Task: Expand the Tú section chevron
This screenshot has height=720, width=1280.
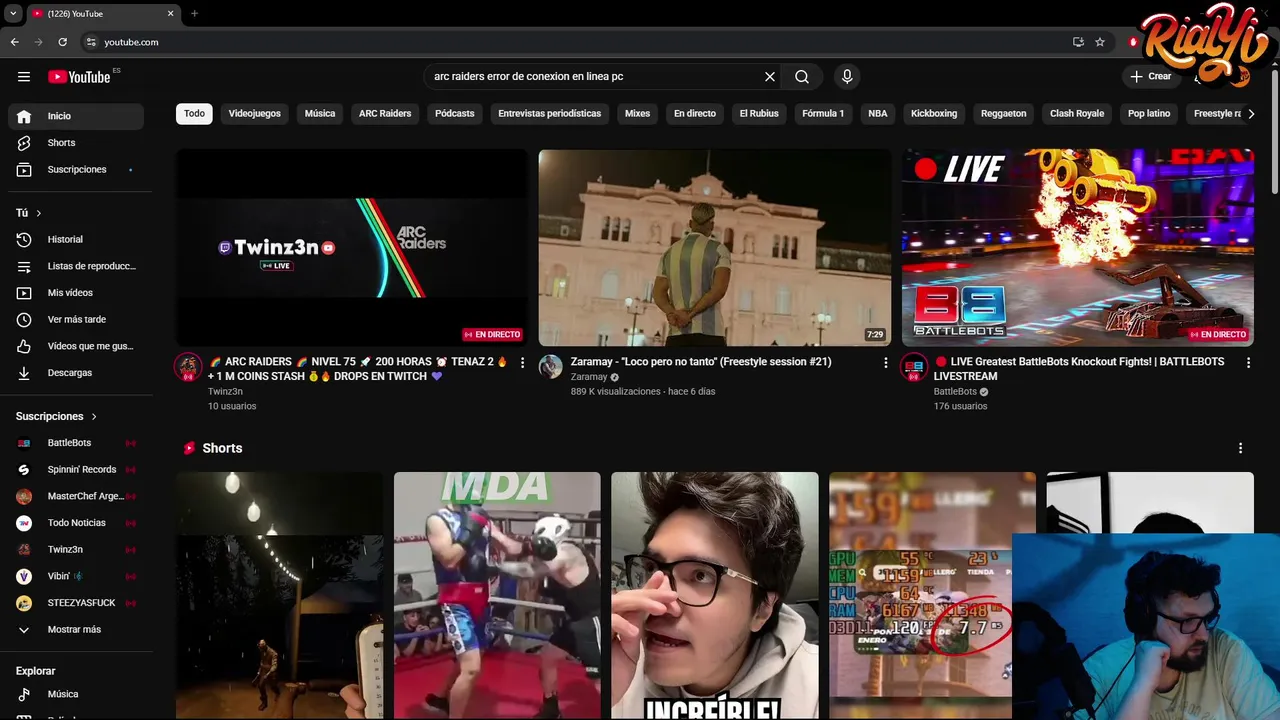Action: click(39, 213)
